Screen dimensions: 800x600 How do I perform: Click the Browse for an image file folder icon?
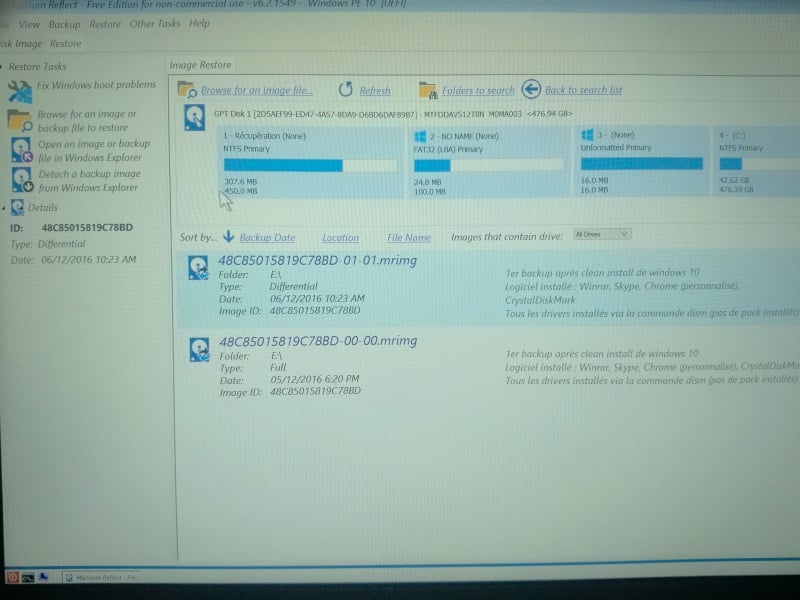pos(187,89)
